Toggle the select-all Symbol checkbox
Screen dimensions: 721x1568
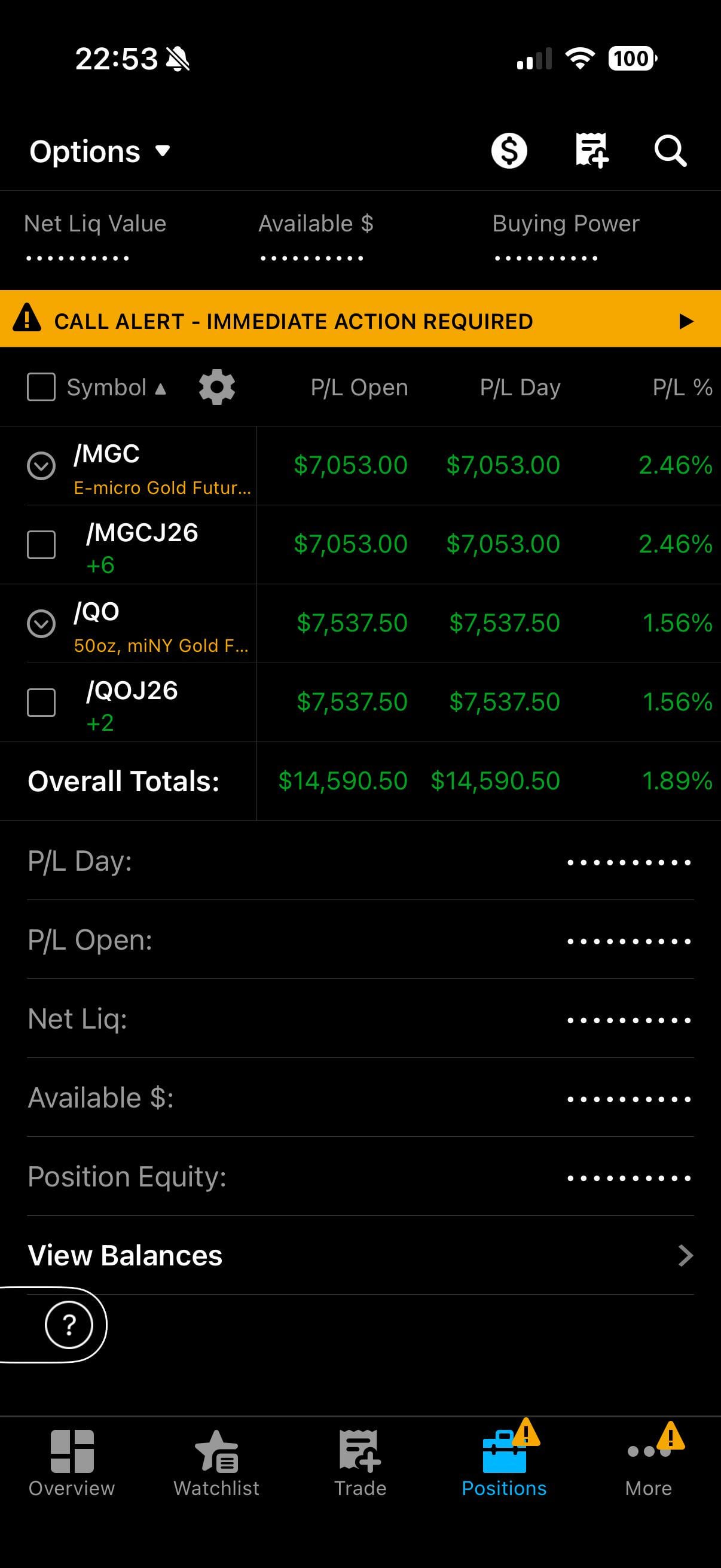pos(41,387)
